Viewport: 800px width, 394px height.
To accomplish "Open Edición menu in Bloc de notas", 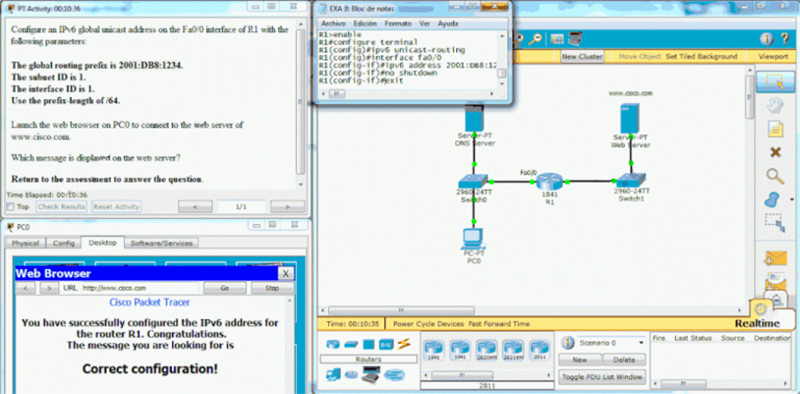I will pyautogui.click(x=365, y=23).
